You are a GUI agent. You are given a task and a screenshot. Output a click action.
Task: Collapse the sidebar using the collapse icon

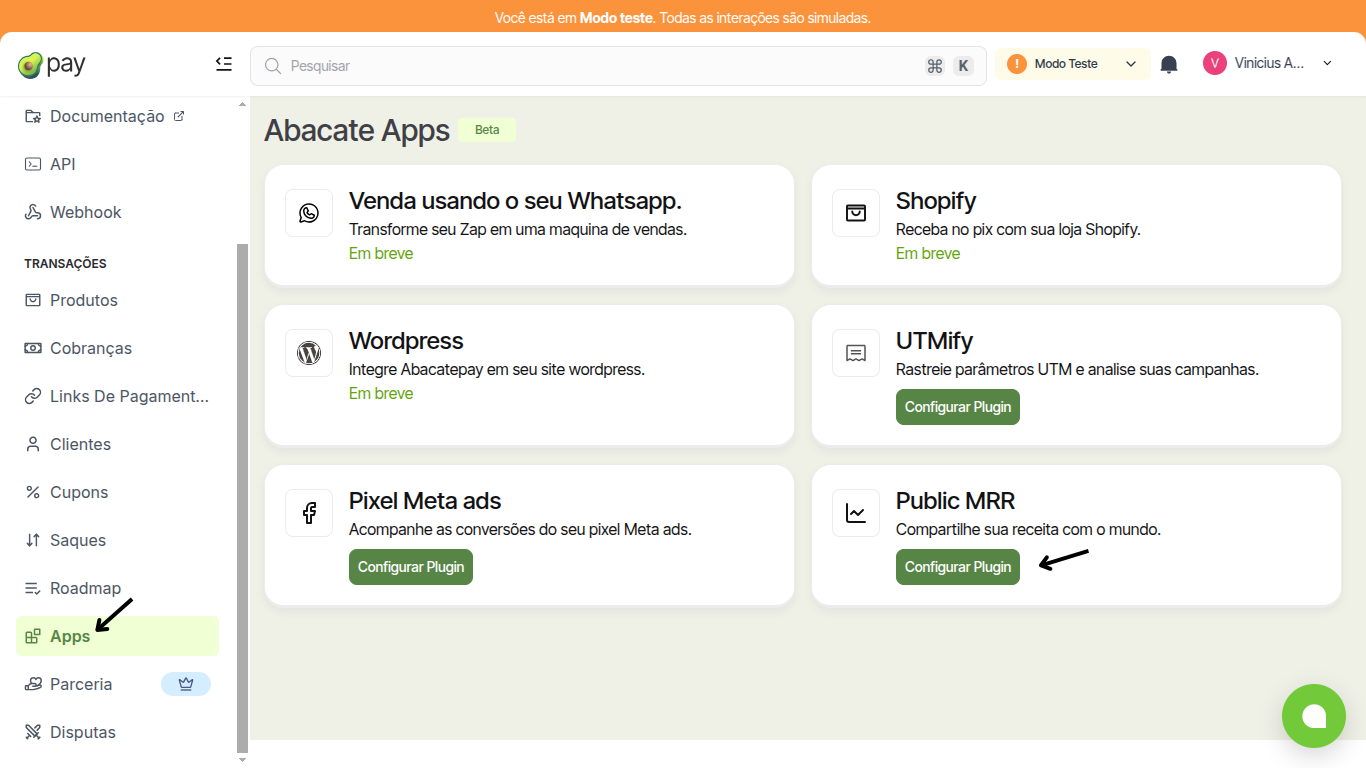tap(224, 63)
